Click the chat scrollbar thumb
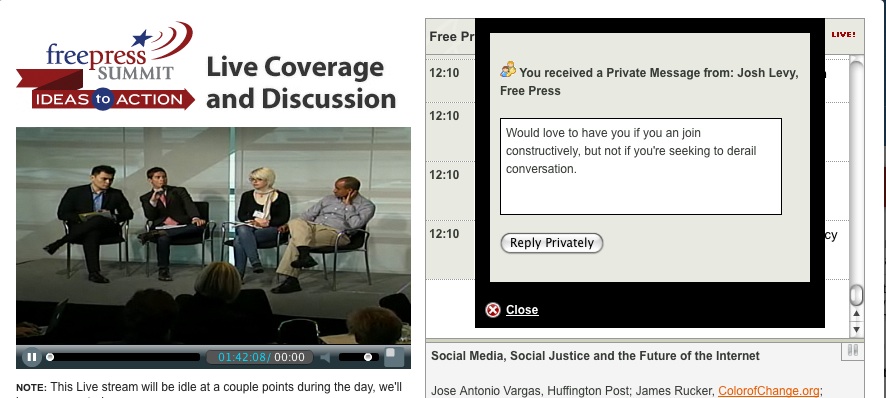Viewport: 886px width, 398px height. coord(857,295)
